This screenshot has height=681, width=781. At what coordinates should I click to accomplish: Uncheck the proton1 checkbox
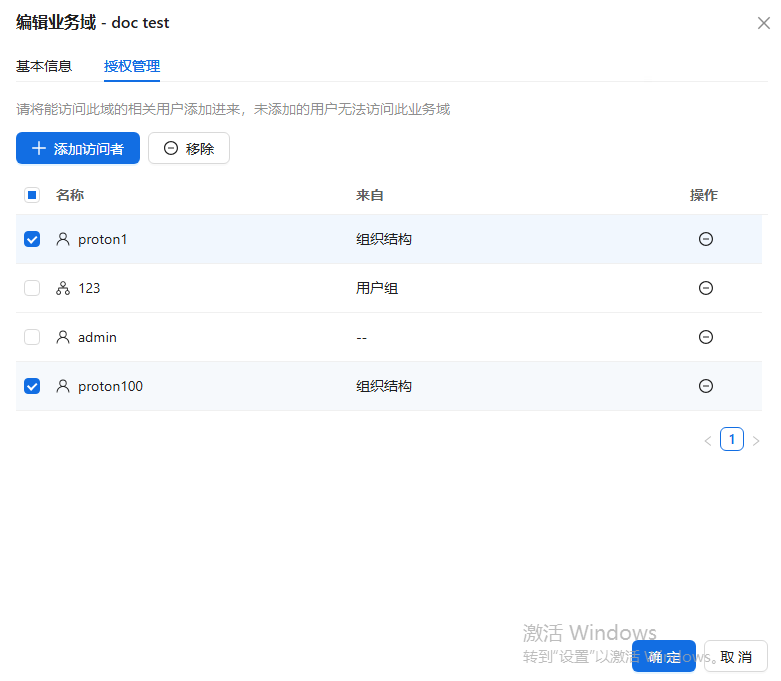tap(32, 239)
